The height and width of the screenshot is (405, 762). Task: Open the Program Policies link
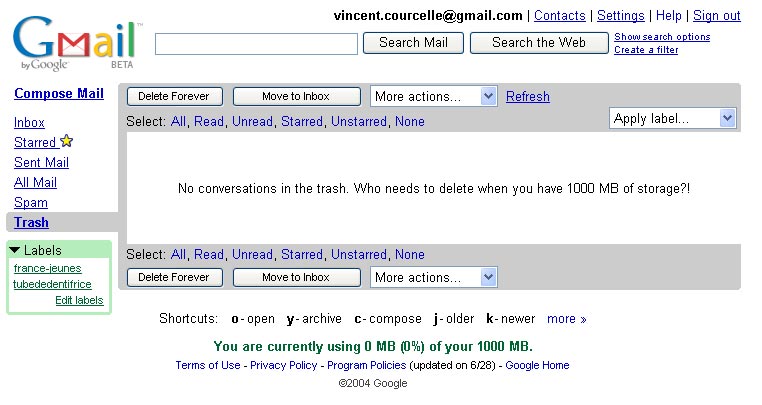[366, 365]
